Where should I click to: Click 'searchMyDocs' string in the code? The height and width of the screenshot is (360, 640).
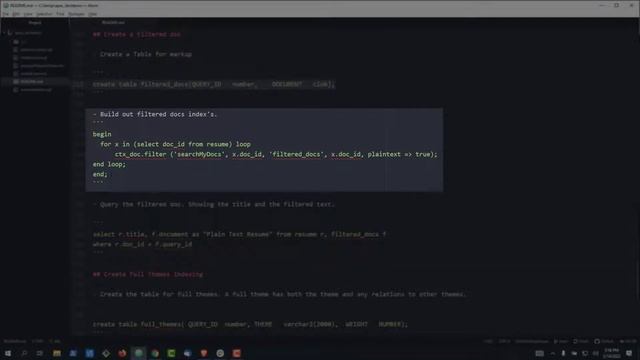point(200,154)
